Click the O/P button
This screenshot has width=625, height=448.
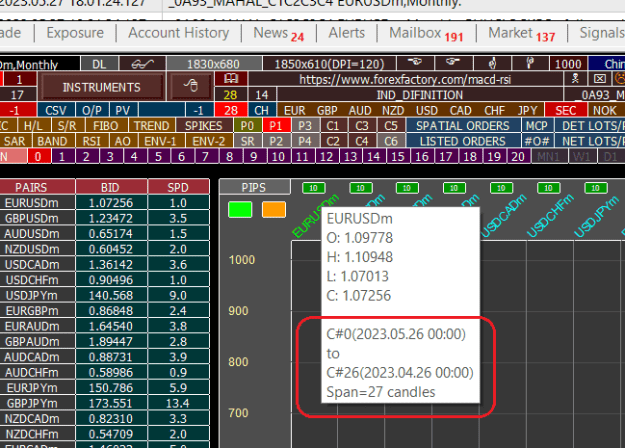coord(92,110)
